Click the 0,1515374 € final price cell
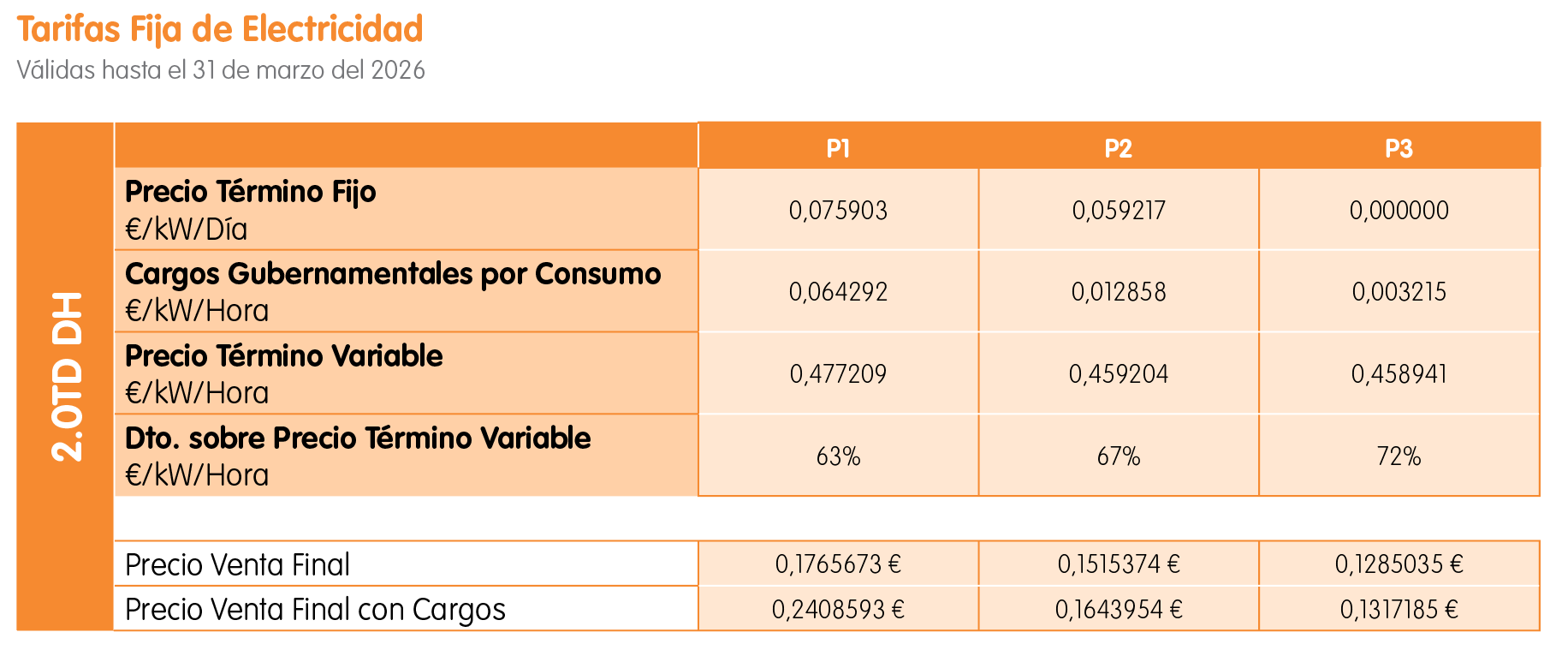The image size is (1568, 656). pos(1118,564)
